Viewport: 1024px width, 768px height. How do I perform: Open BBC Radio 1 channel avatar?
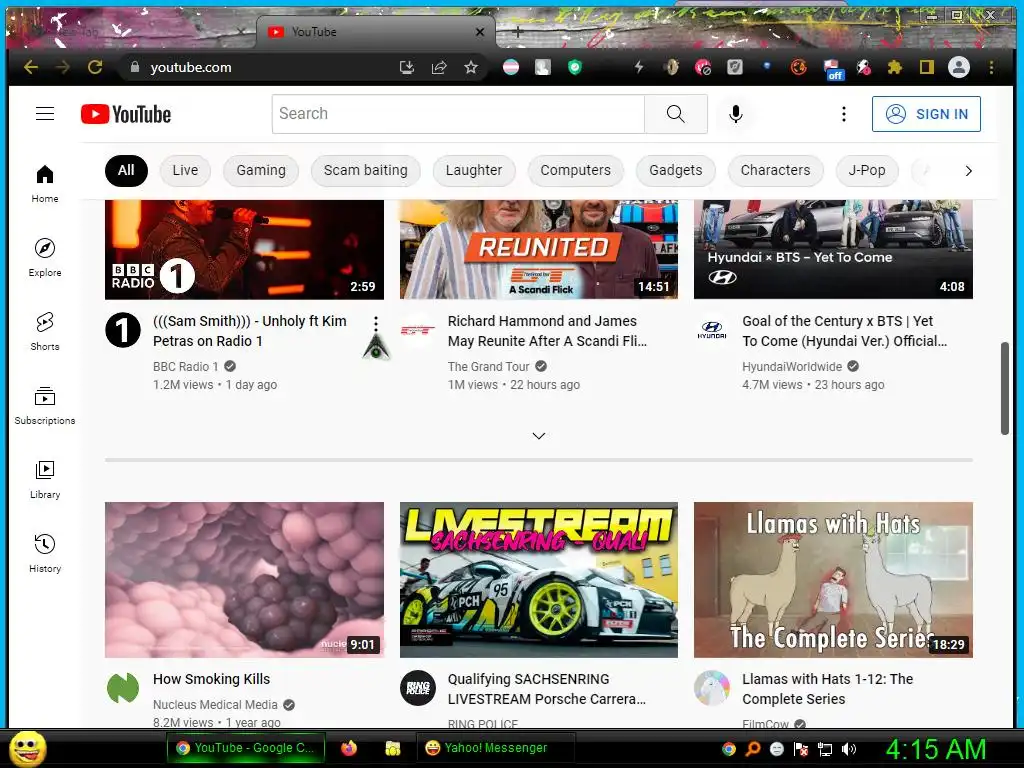pyautogui.click(x=123, y=330)
